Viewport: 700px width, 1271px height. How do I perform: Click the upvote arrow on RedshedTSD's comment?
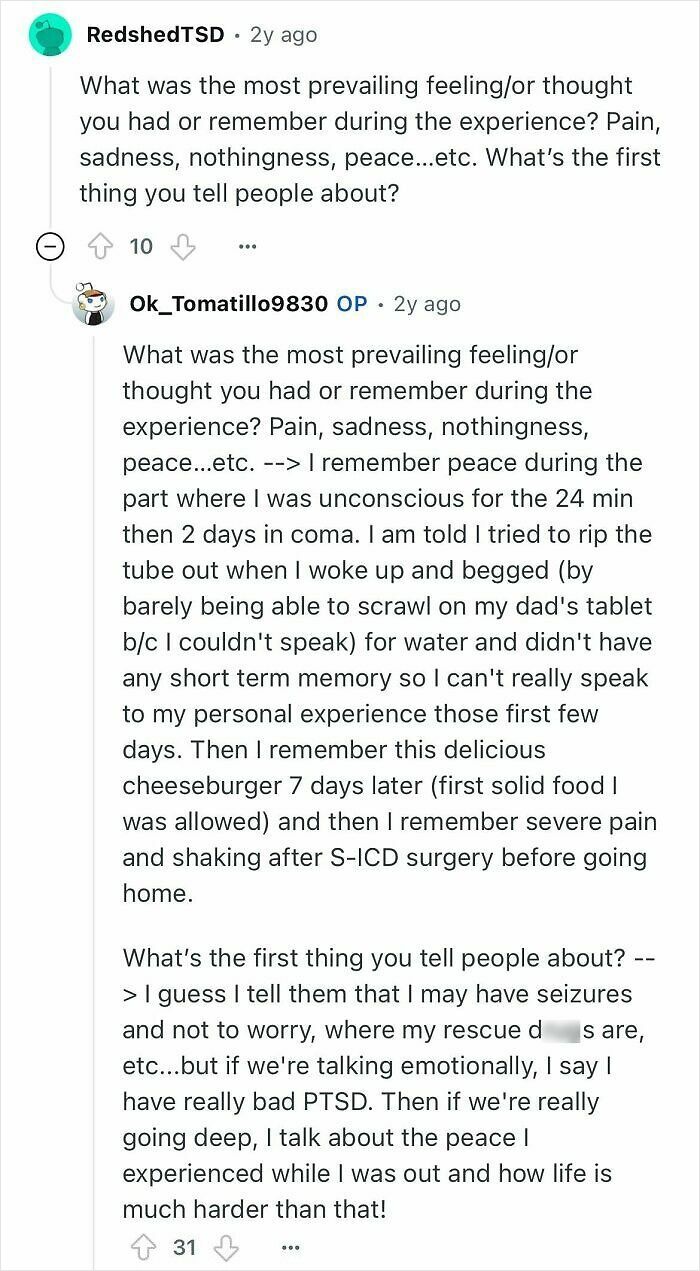[x=102, y=245]
